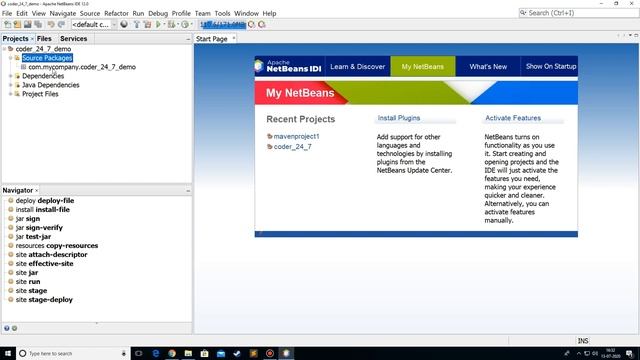Open the Refactor menu
This screenshot has width=640, height=360.
116,13
